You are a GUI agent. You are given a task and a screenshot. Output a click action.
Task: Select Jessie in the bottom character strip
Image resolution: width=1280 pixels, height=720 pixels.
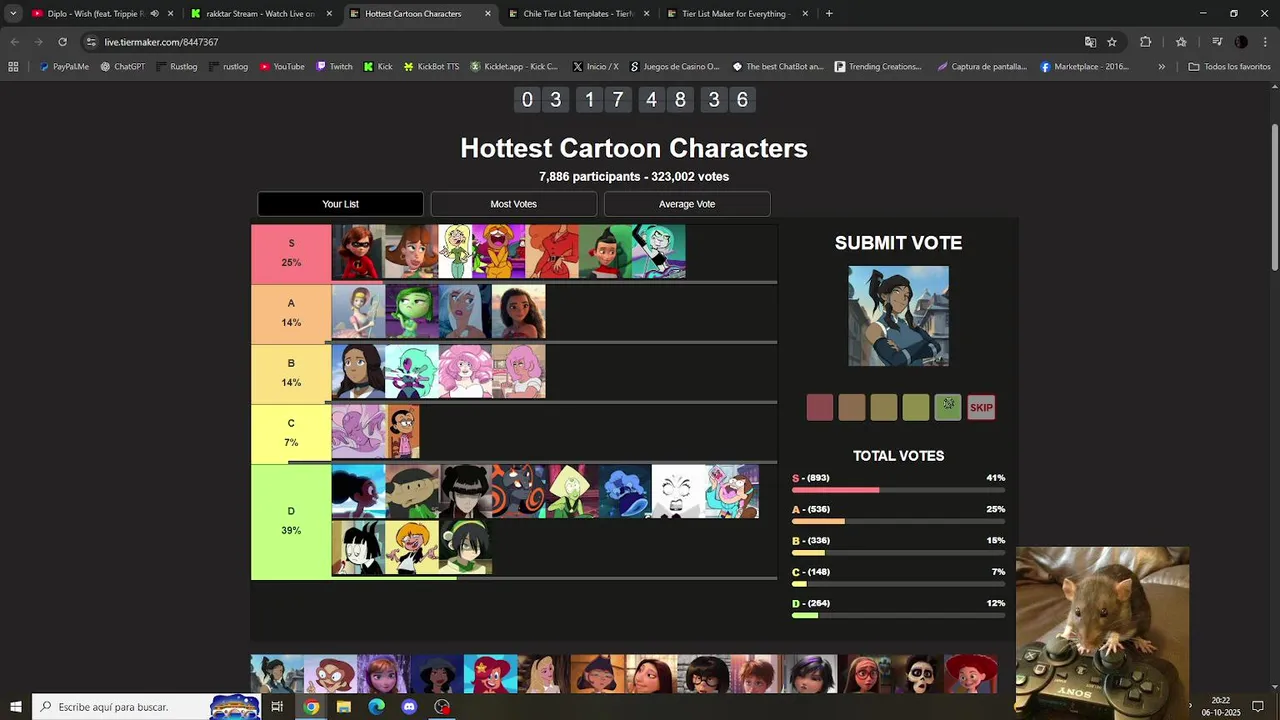pos(970,674)
